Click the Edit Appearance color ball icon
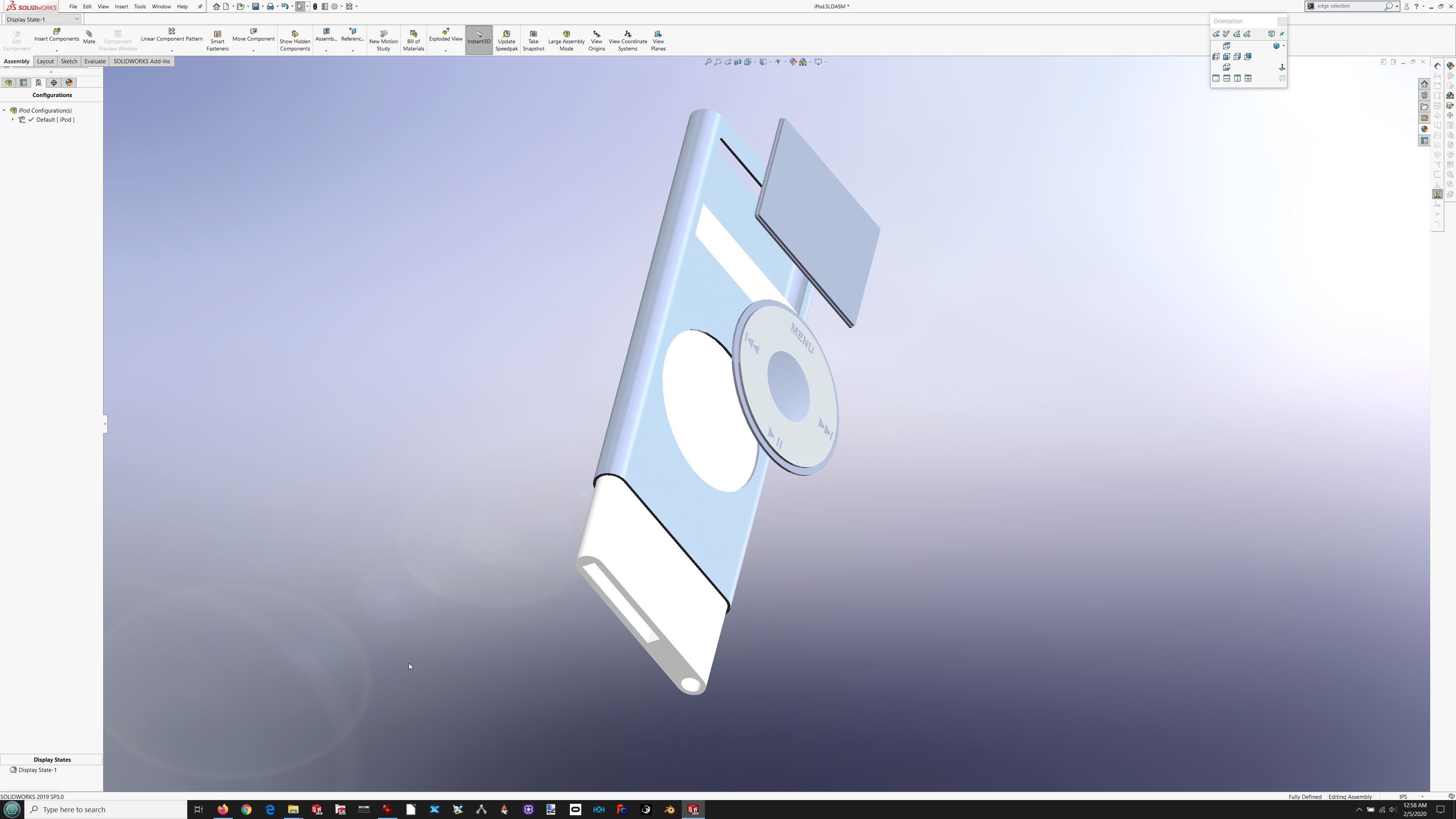The height and width of the screenshot is (819, 1456). [x=793, y=61]
